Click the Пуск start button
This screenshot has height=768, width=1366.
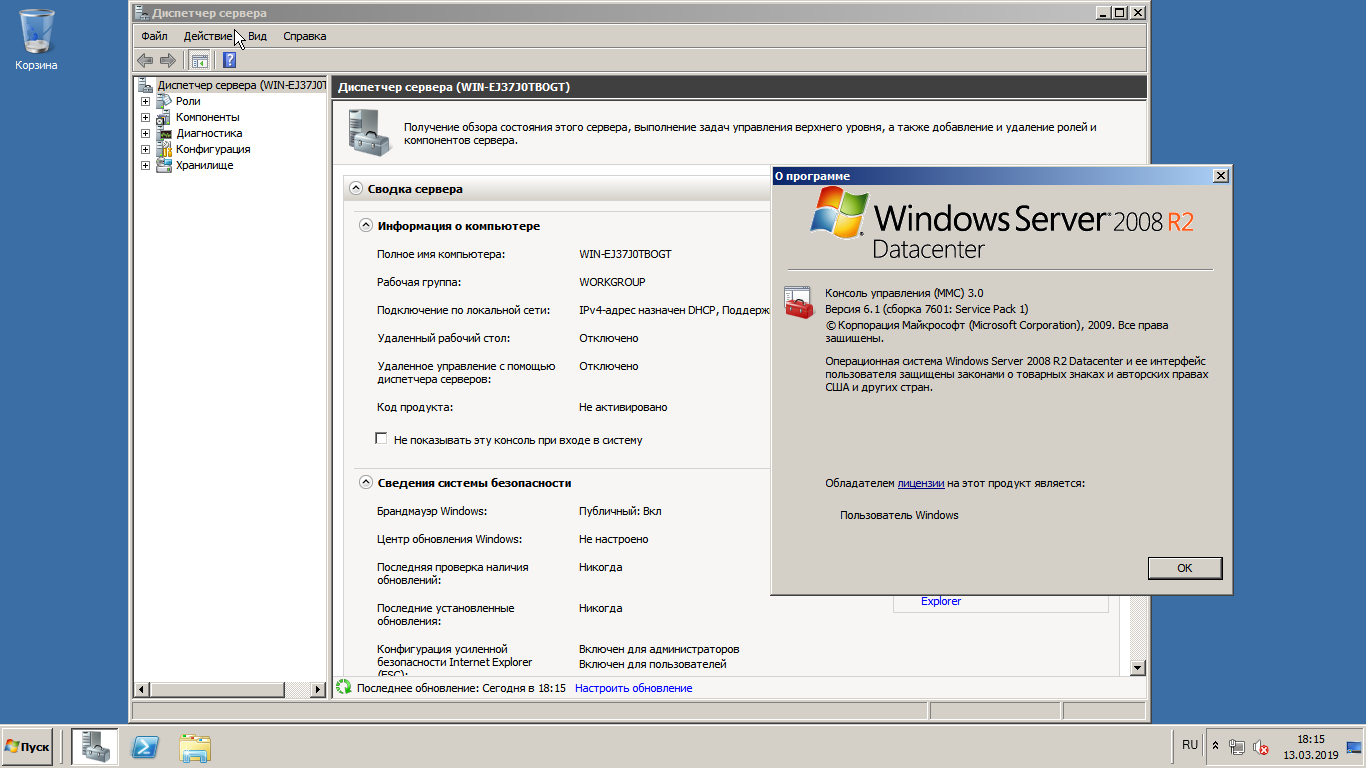tap(27, 746)
